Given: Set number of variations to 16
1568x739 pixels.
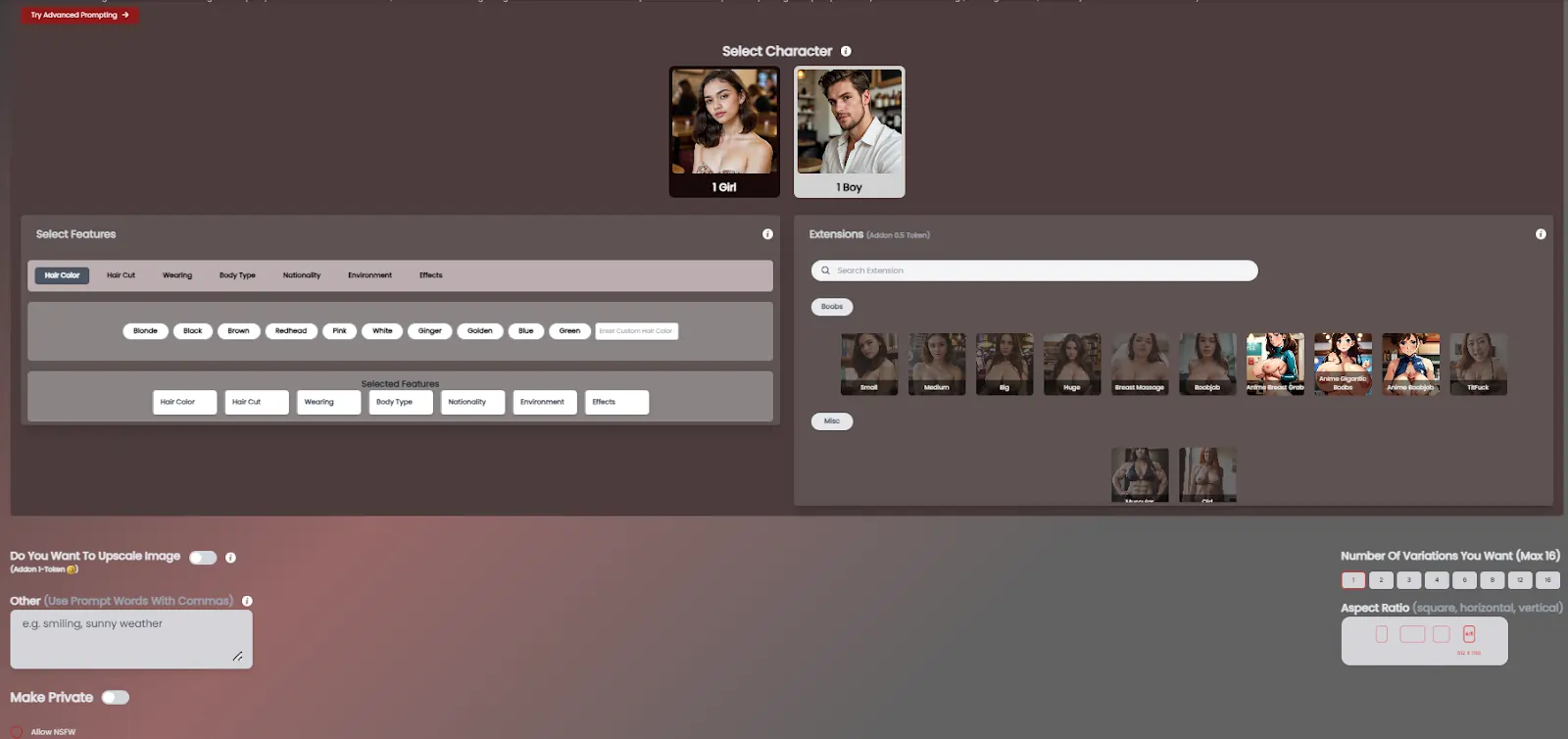Looking at the screenshot, I should click(x=1547, y=580).
